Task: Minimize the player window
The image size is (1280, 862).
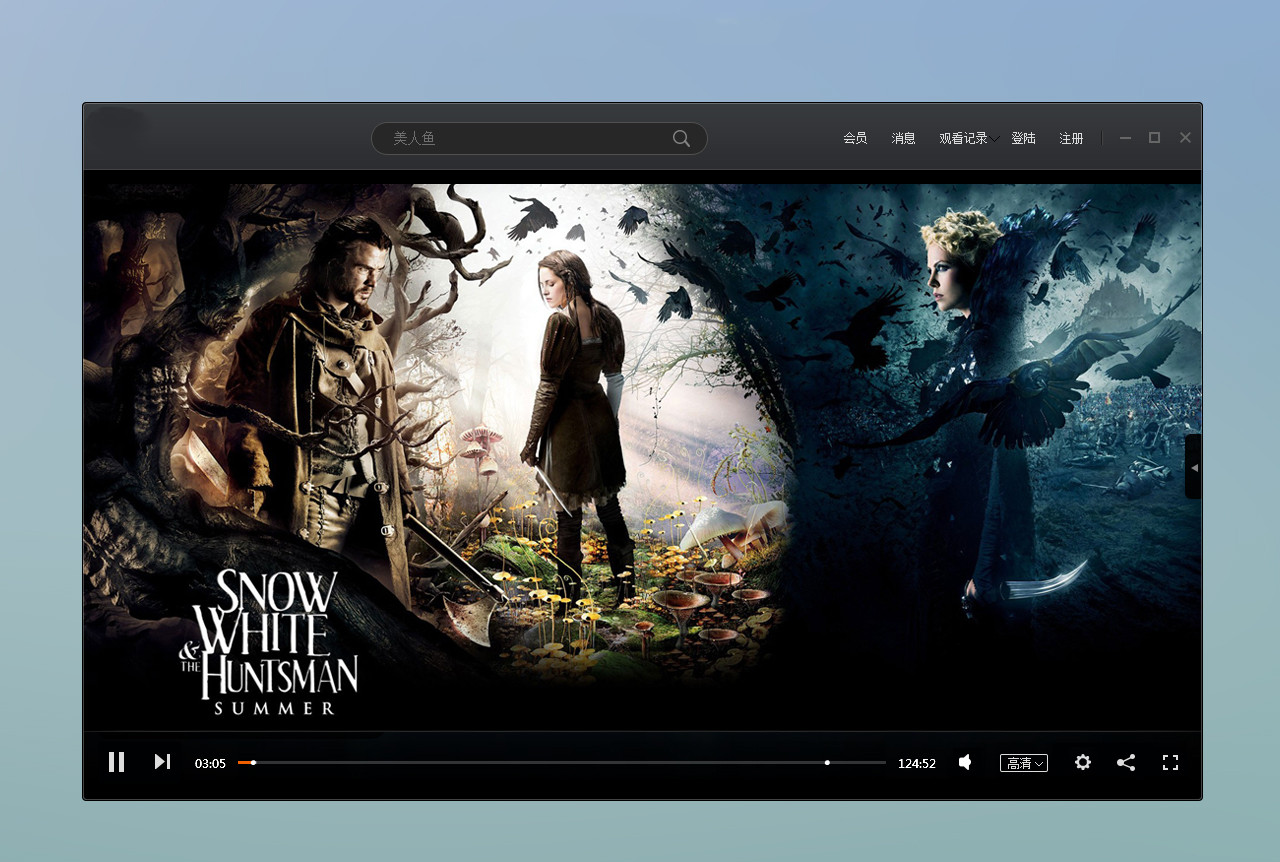Action: 1125,138
